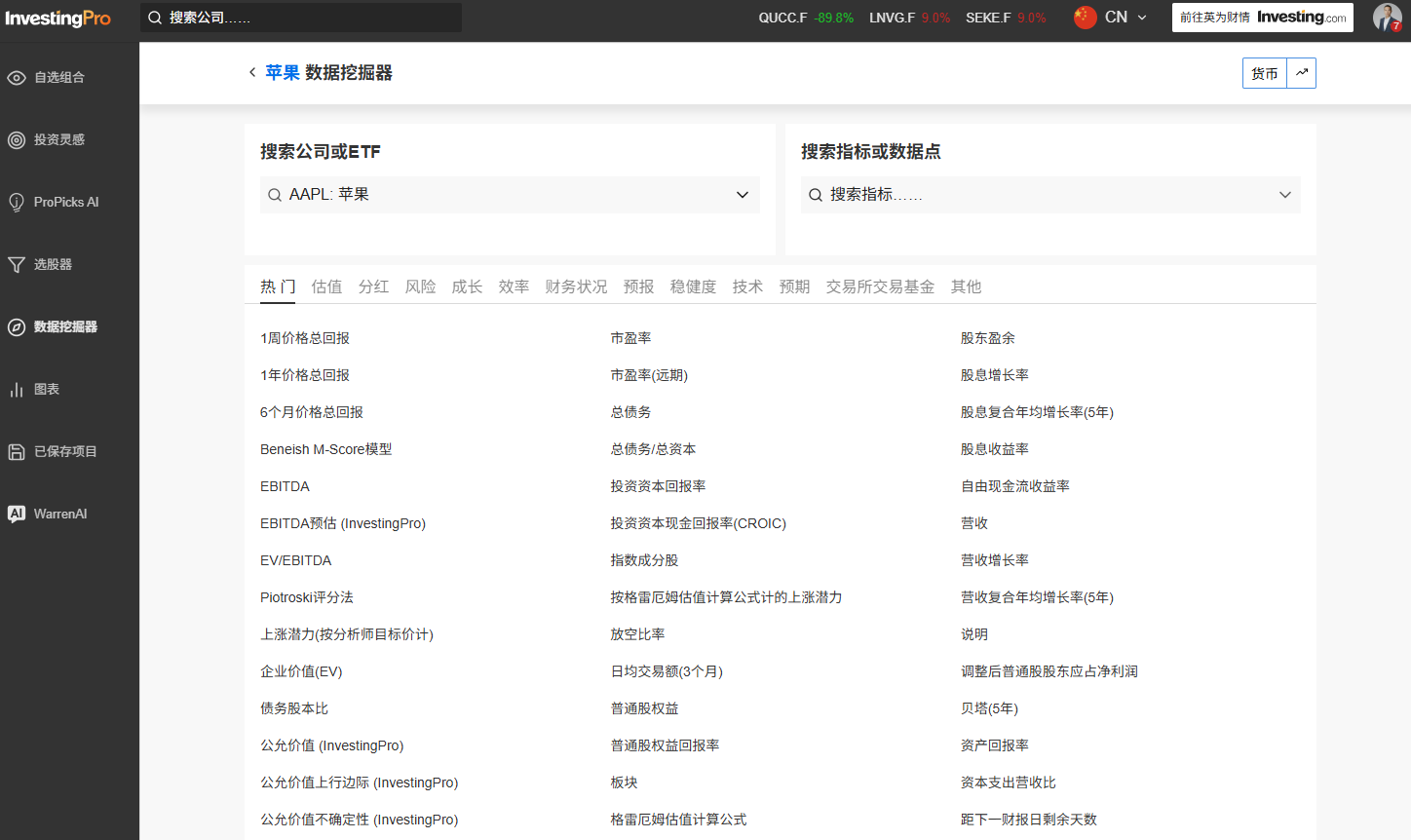Switch to the 估值 tab
Image resolution: width=1411 pixels, height=840 pixels.
coord(326,286)
